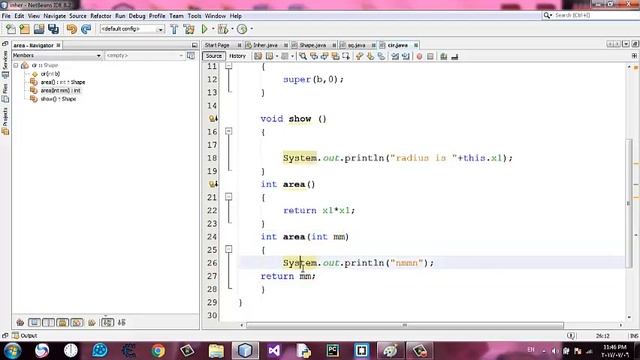Open the File menu
This screenshot has width=640, height=360.
click(6, 16)
